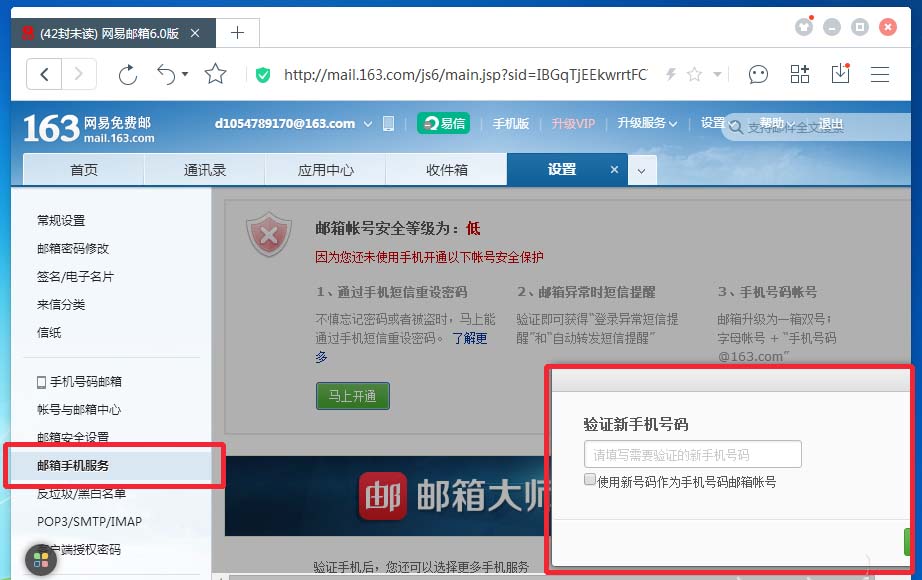Open the account dropdown next to d1054789170@163.com
Viewport: 922px width, 580px height.
point(367,122)
